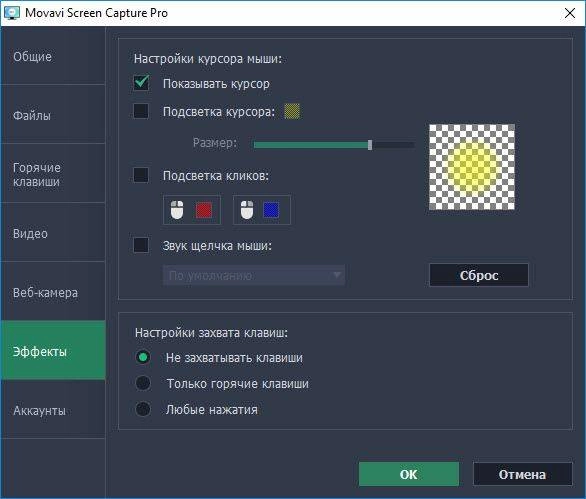This screenshot has height=499, width=586.
Task: Select Не захватывать клавиши radio button
Action: [x=143, y=357]
